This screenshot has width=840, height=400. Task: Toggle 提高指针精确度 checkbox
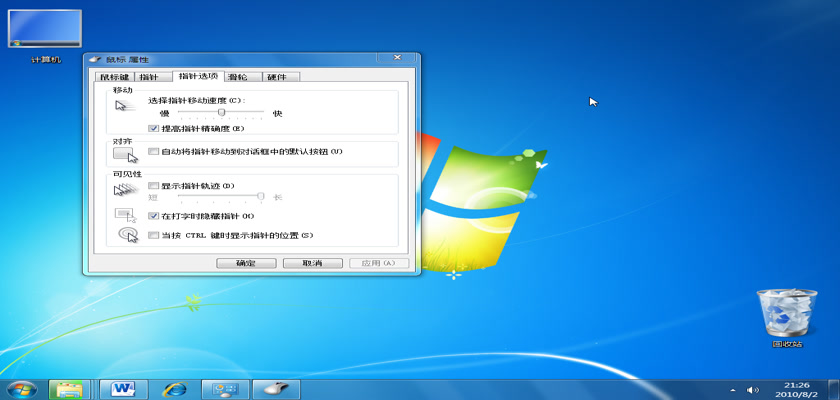pyautogui.click(x=153, y=128)
